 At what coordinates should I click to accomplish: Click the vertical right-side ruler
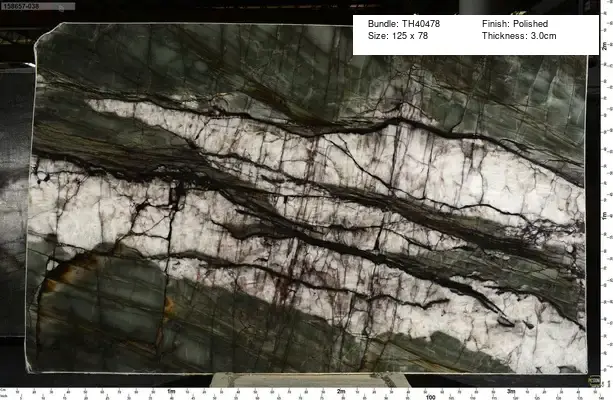tap(606, 200)
